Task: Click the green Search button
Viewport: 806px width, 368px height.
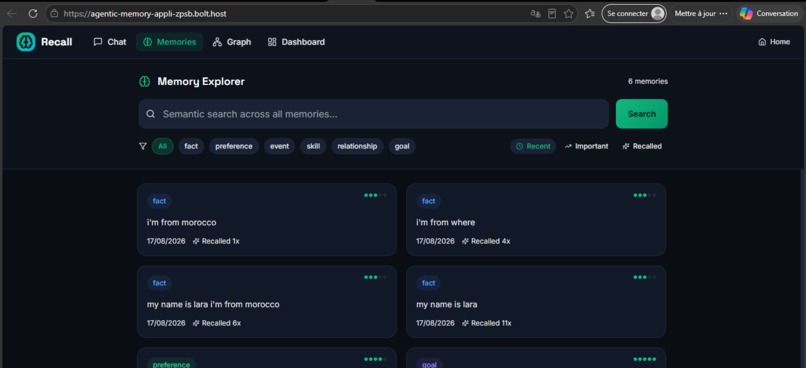Action: click(x=642, y=114)
